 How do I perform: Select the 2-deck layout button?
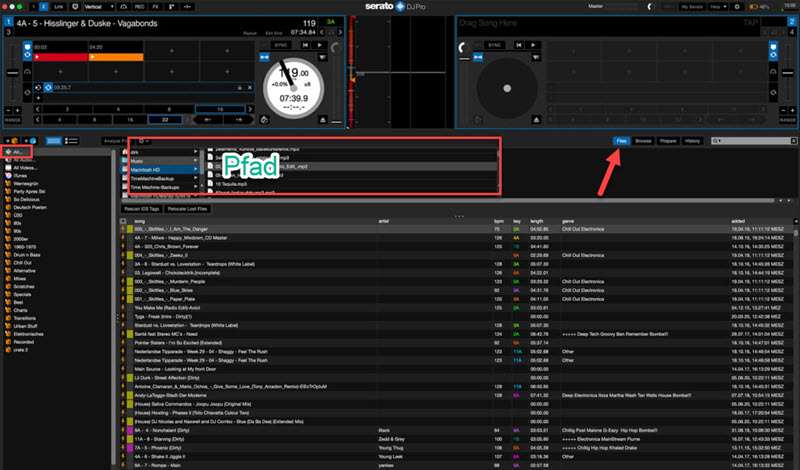(x=43, y=7)
